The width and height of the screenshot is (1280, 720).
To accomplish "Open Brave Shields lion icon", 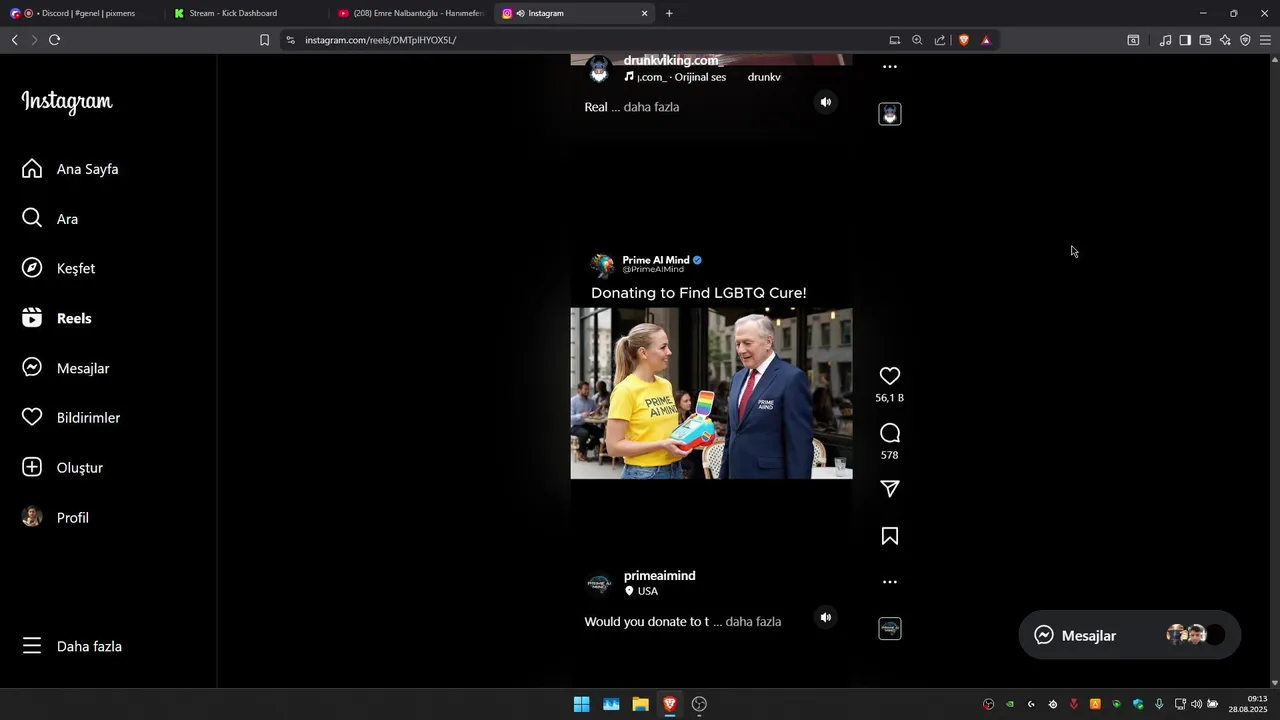I will 964,40.
